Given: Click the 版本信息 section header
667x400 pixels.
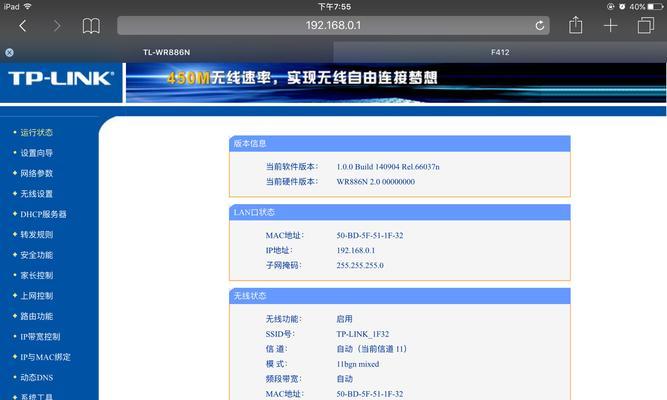Looking at the screenshot, I should click(x=399, y=144).
